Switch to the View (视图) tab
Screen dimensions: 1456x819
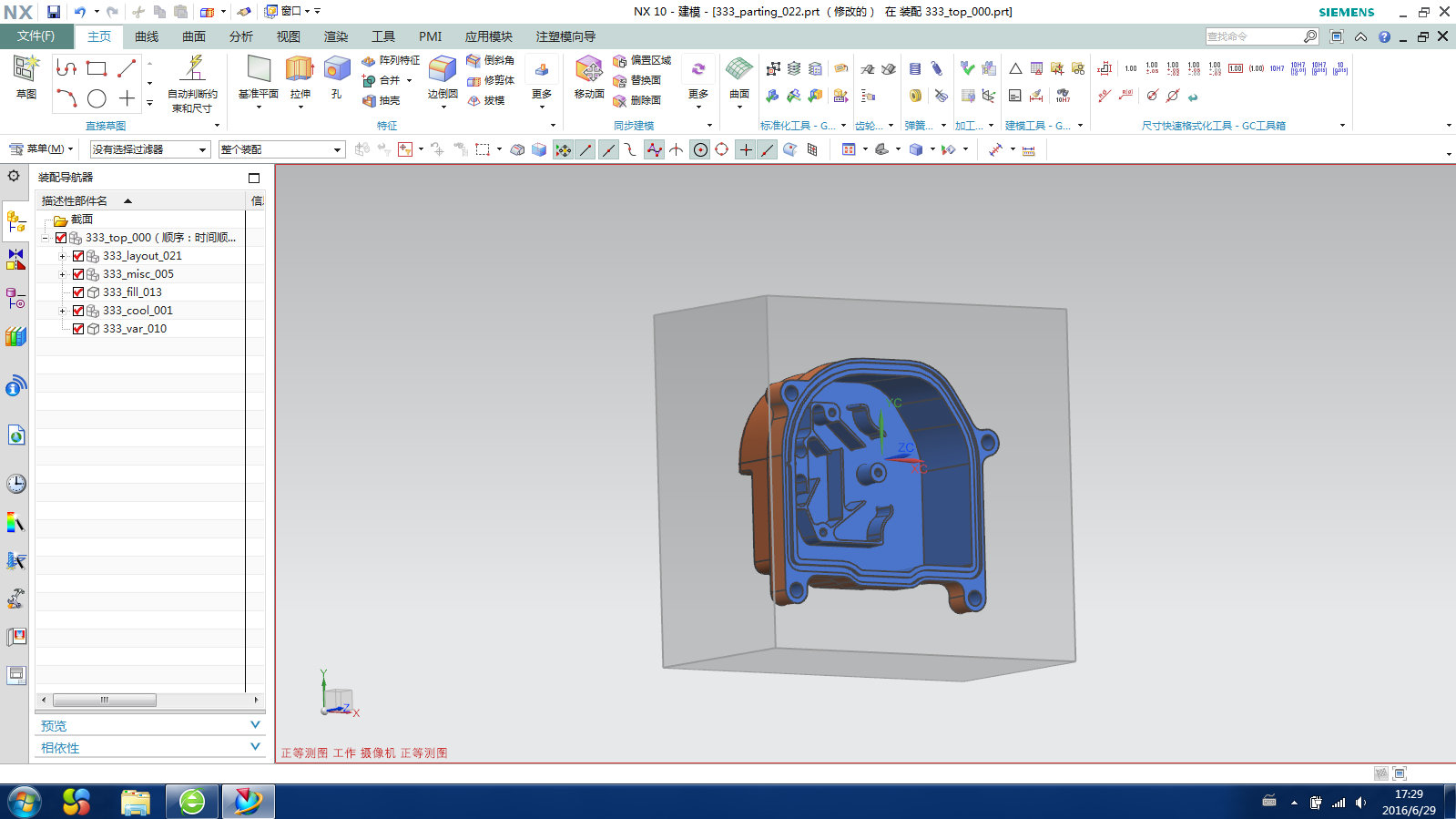click(x=289, y=36)
